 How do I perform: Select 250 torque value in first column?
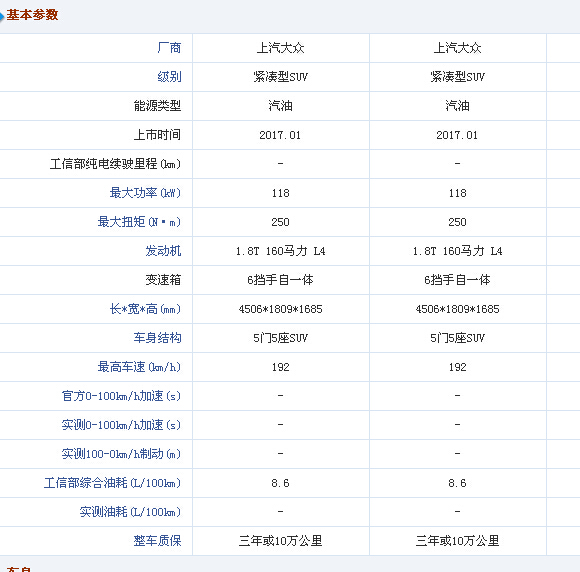(280, 222)
